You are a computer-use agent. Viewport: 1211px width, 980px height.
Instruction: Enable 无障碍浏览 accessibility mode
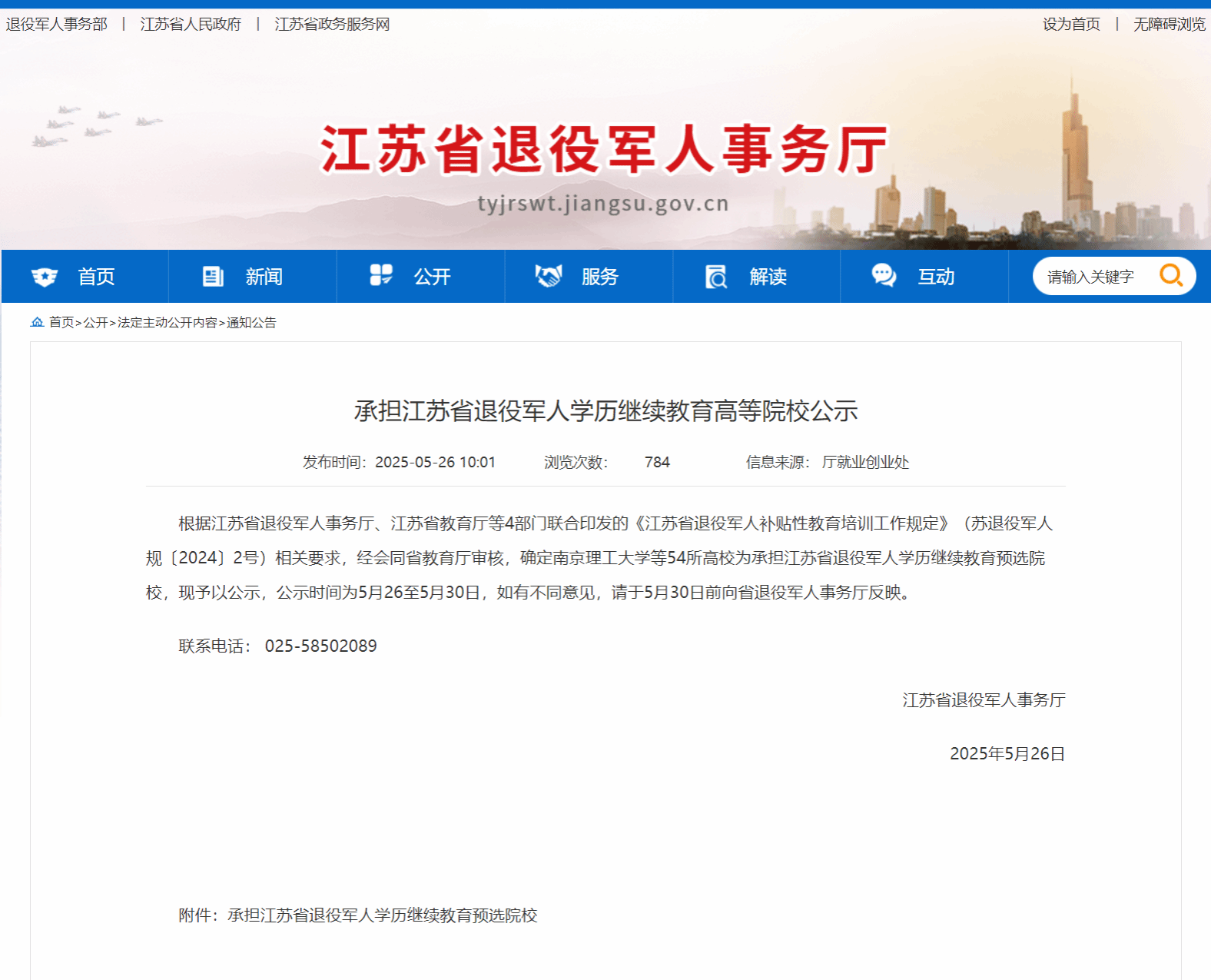point(1169,25)
